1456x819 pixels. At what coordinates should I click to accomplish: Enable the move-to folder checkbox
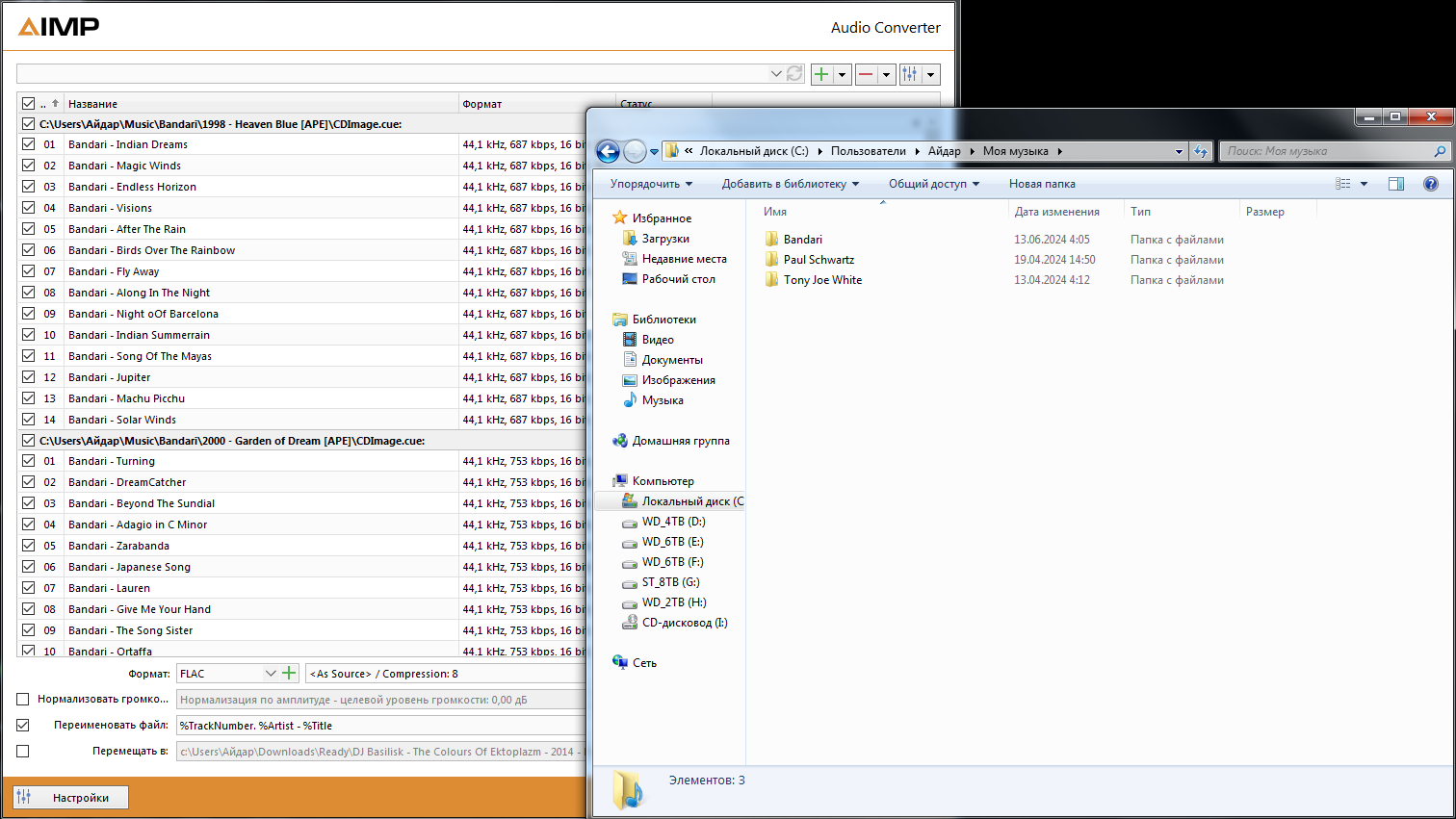point(23,752)
